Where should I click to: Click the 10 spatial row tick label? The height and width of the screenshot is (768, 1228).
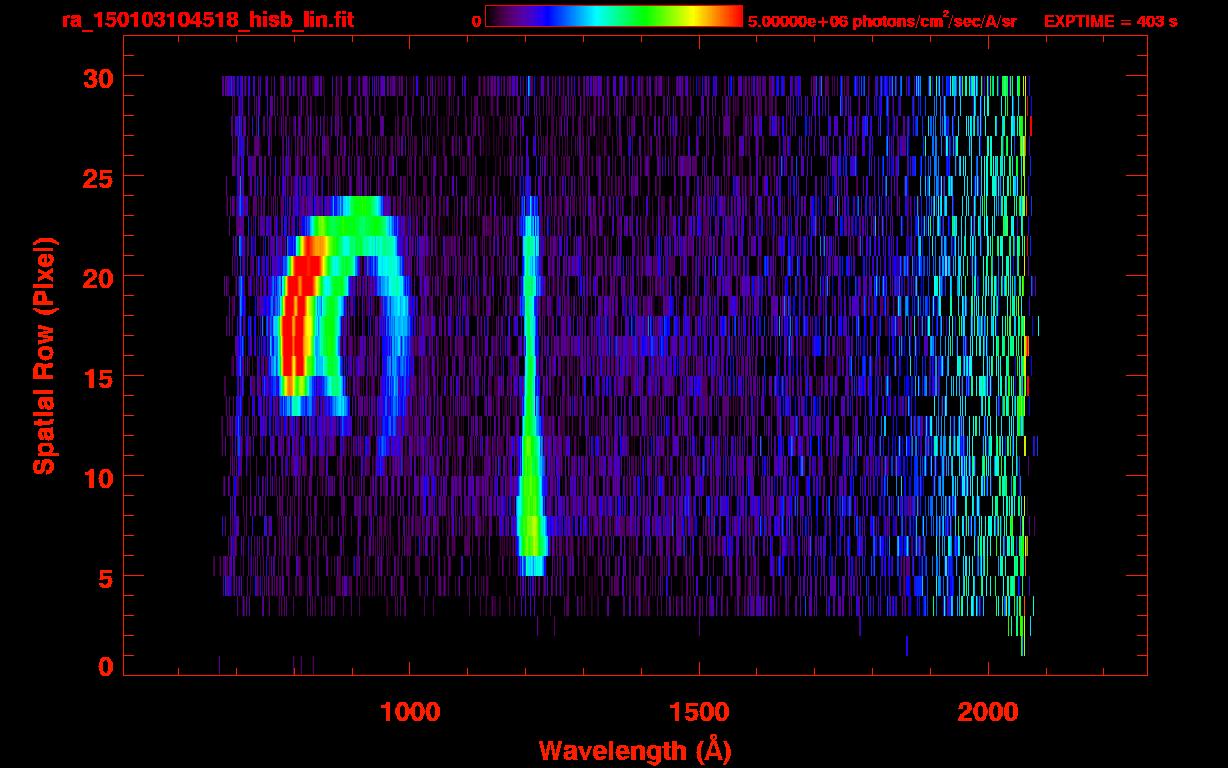98,477
